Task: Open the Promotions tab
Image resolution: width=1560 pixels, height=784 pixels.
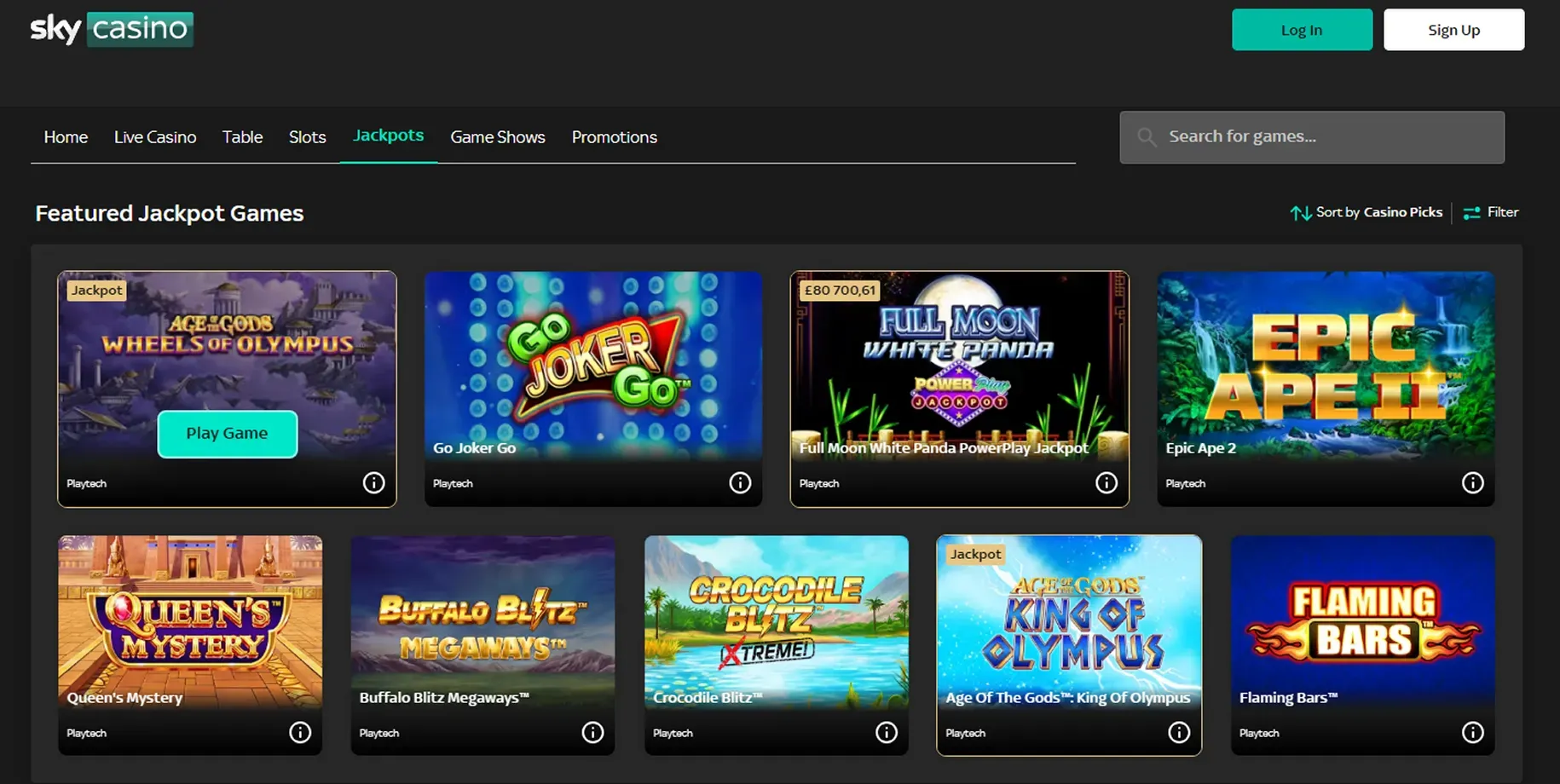Action: [x=615, y=137]
